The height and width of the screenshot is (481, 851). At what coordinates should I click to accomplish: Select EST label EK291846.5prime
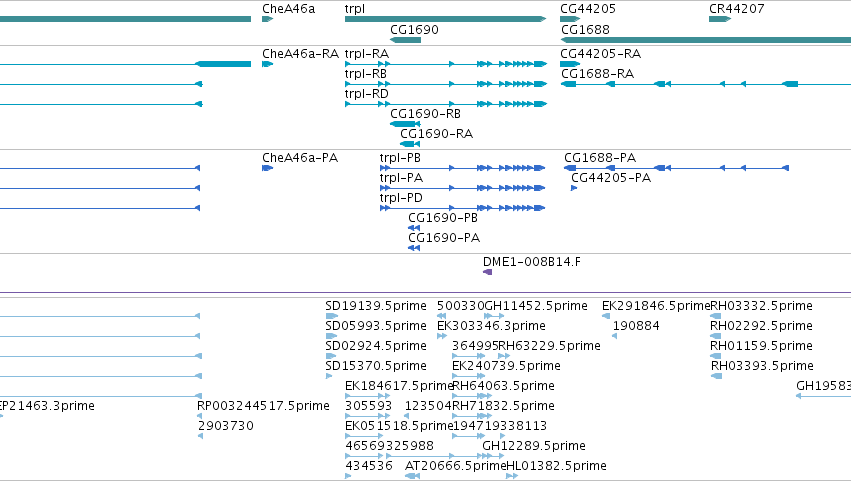[656, 306]
